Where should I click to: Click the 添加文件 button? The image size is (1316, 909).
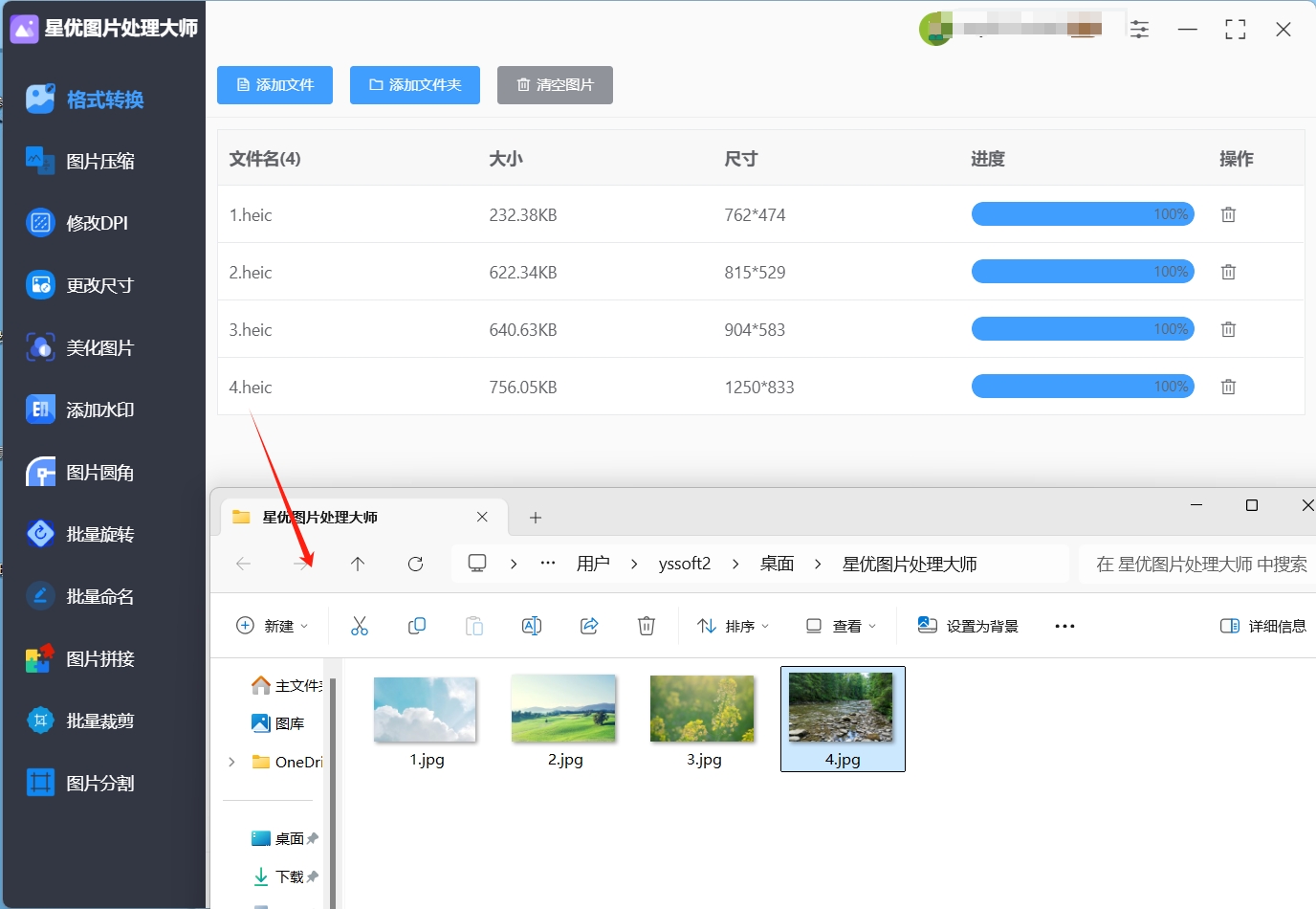274,85
